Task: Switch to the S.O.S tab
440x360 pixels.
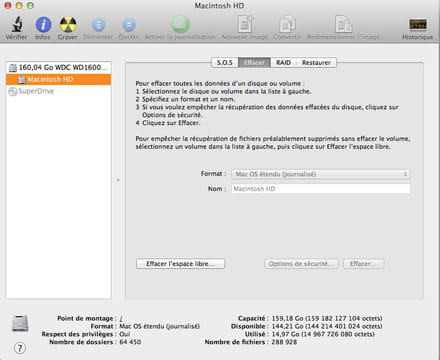Action: pyautogui.click(x=225, y=63)
